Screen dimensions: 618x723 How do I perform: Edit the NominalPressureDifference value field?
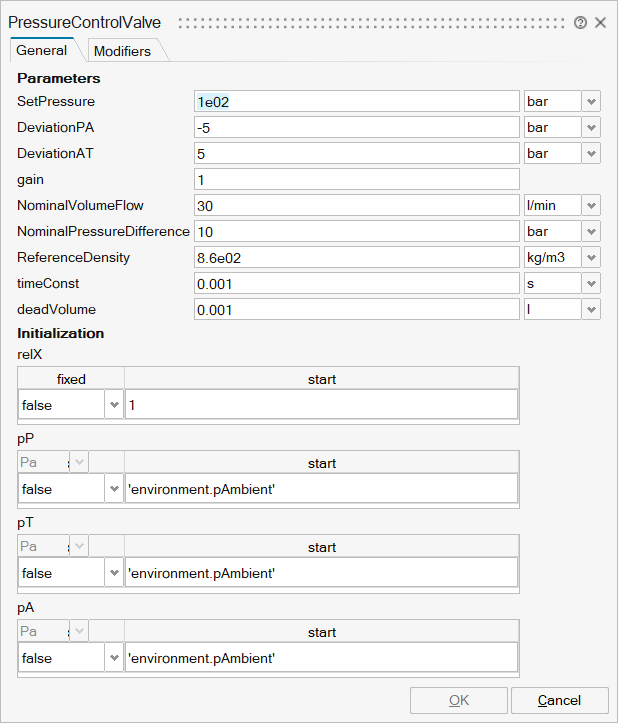356,231
